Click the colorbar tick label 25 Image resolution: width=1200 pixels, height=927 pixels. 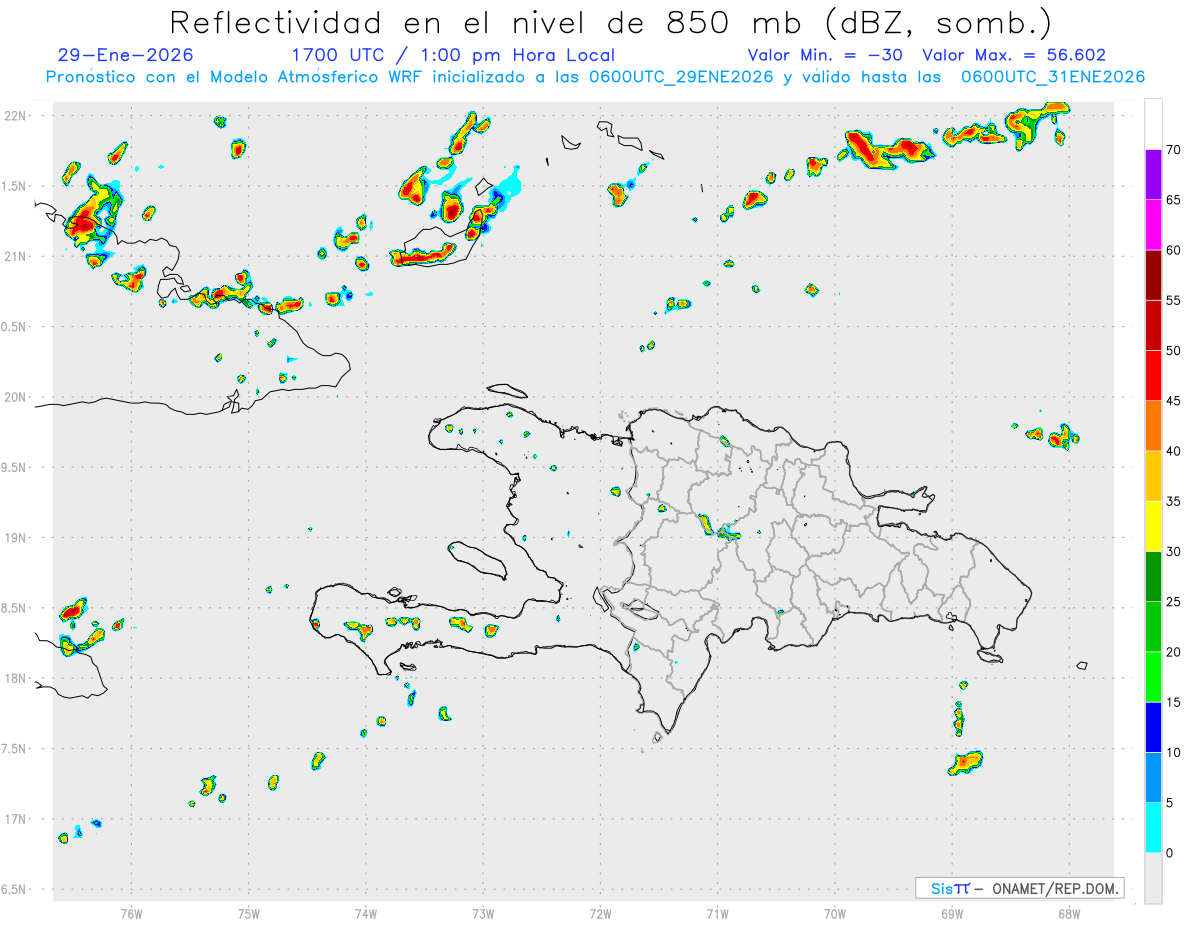tap(1173, 601)
